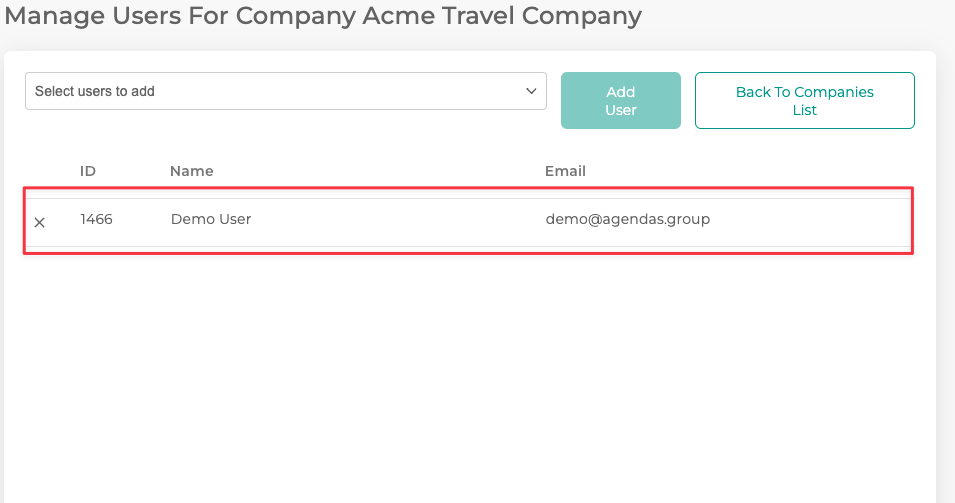955x503 pixels.
Task: Click the chevron arrow in the user selector
Action: [x=531, y=91]
